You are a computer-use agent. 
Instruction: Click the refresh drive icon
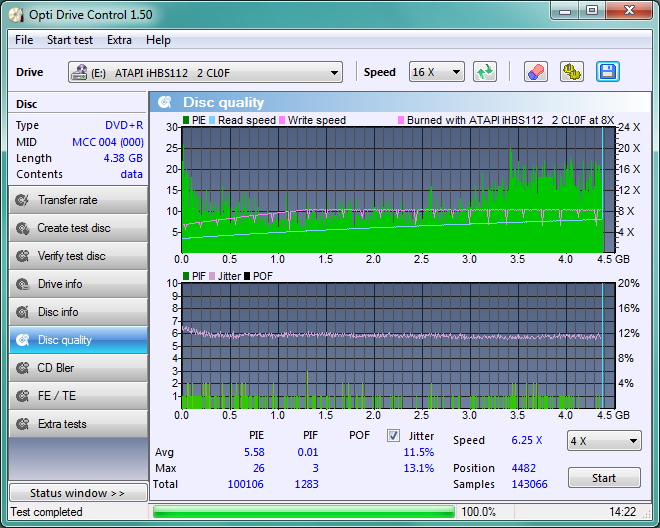click(485, 72)
